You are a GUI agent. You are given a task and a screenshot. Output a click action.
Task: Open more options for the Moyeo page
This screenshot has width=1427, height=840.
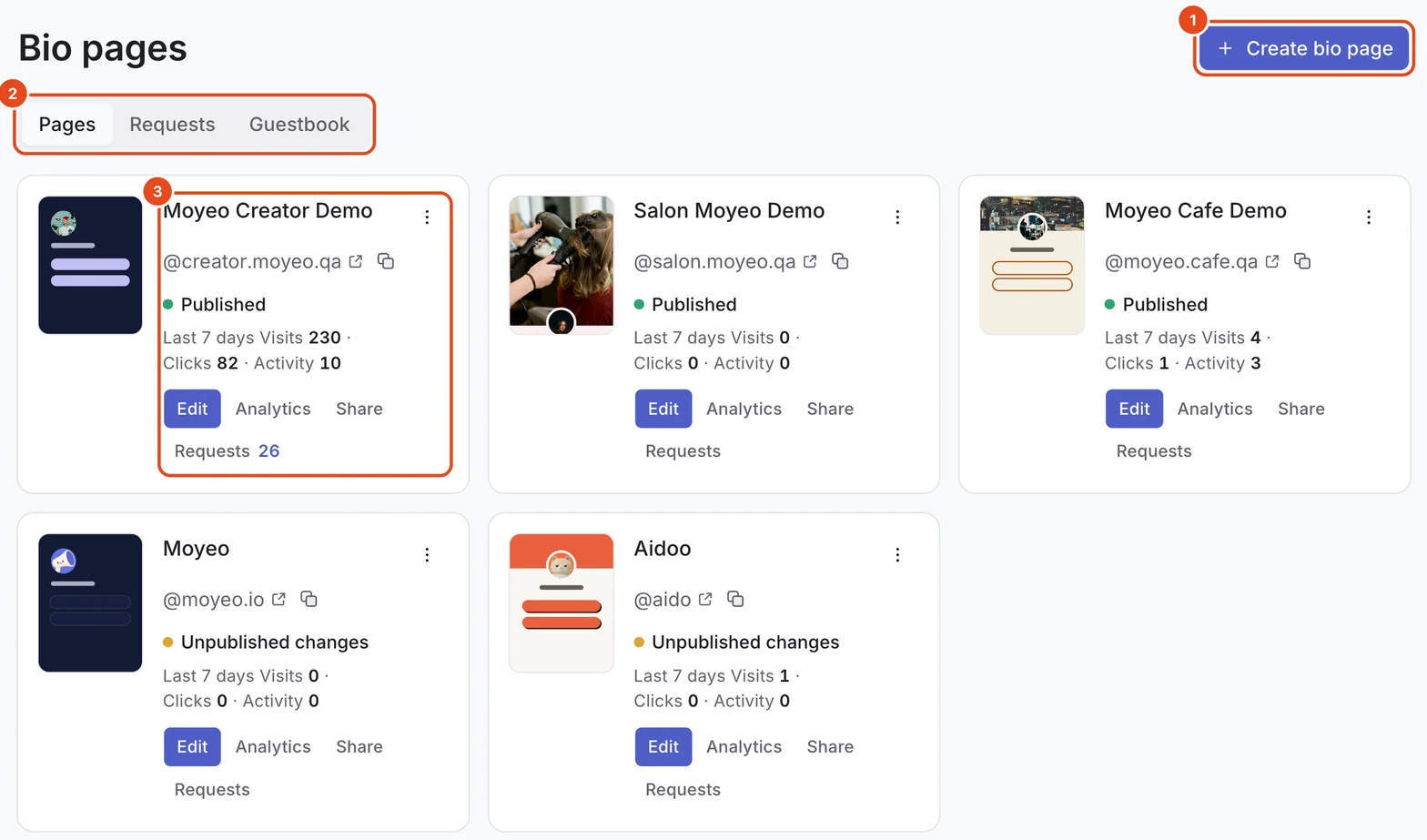click(427, 555)
